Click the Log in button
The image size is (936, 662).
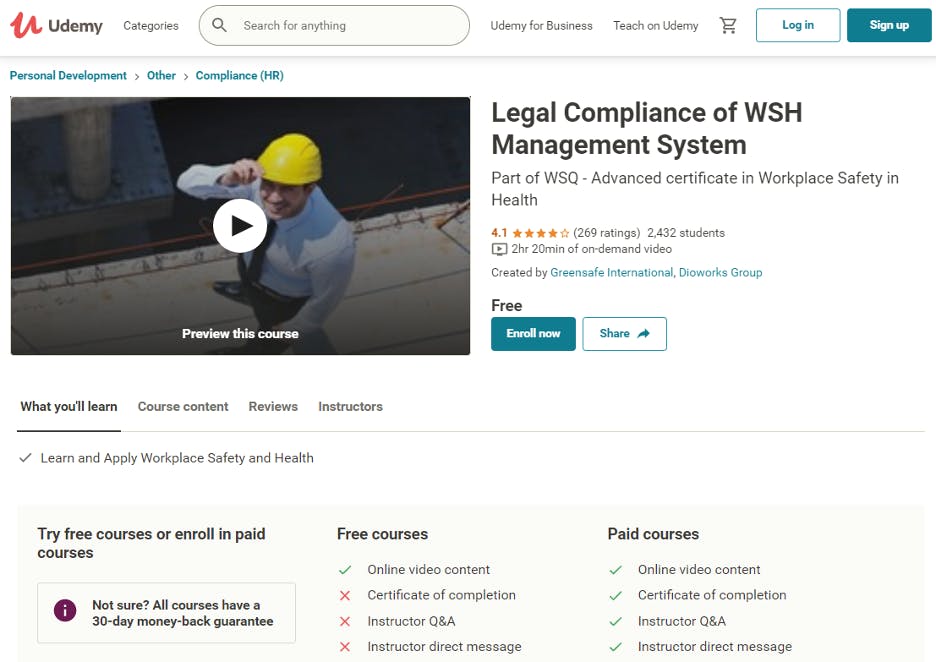797,25
